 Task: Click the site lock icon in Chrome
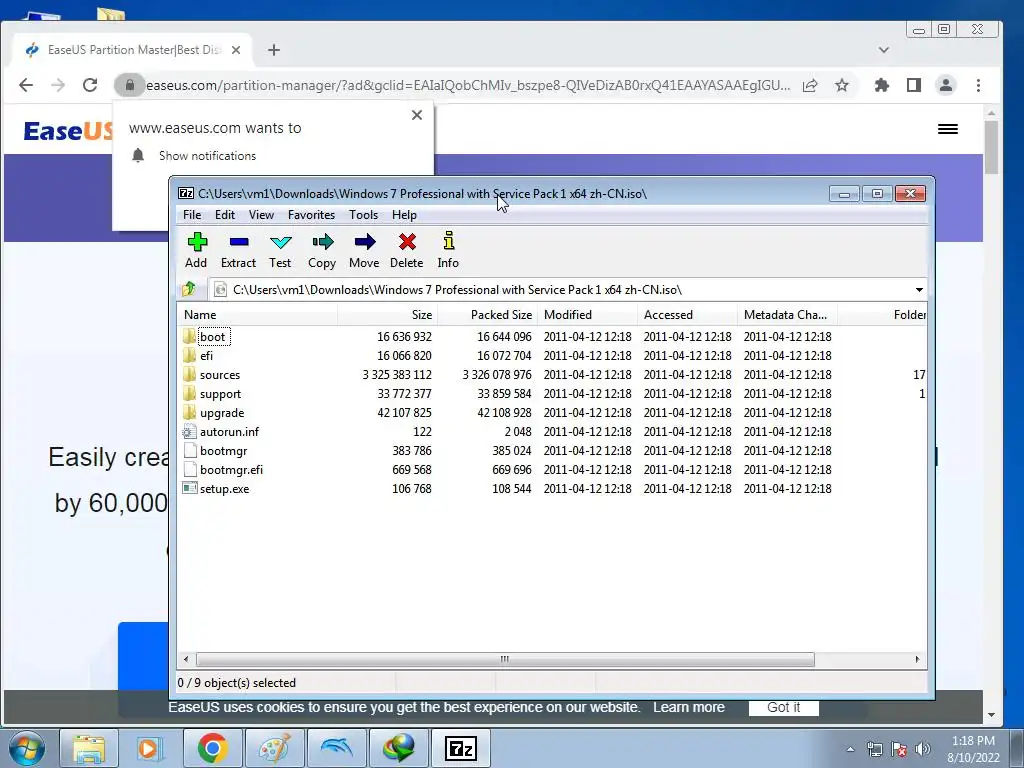[129, 85]
